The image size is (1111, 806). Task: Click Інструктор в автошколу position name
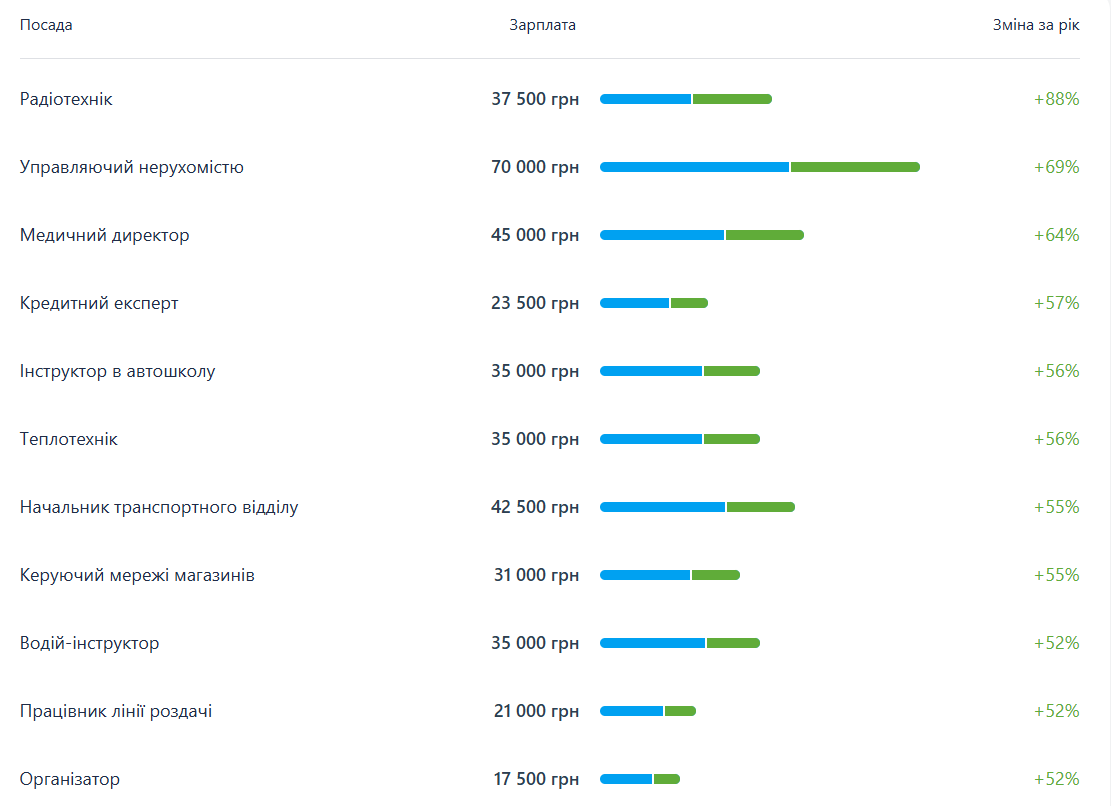tap(118, 371)
